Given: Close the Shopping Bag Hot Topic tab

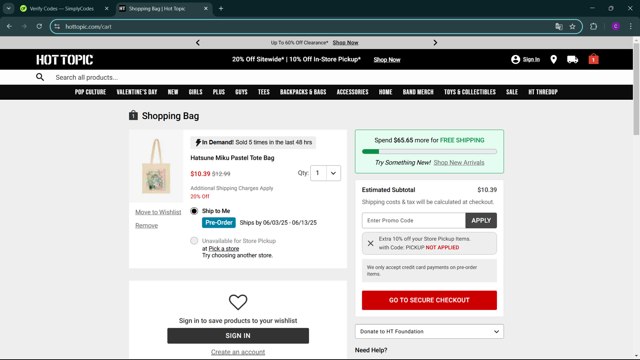Looking at the screenshot, I should pos(206,8).
